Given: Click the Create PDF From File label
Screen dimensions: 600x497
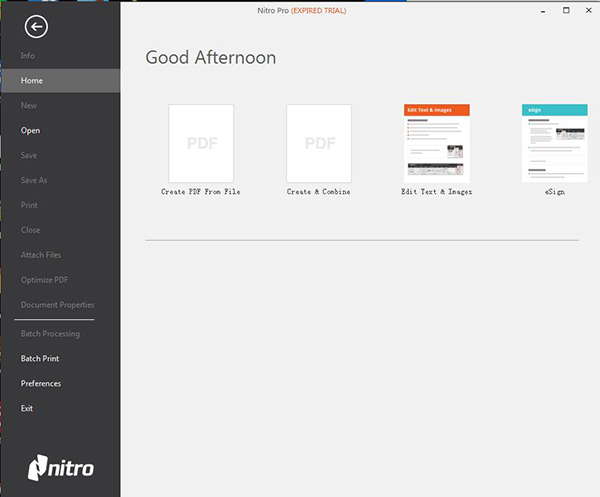Looking at the screenshot, I should click(x=201, y=192).
